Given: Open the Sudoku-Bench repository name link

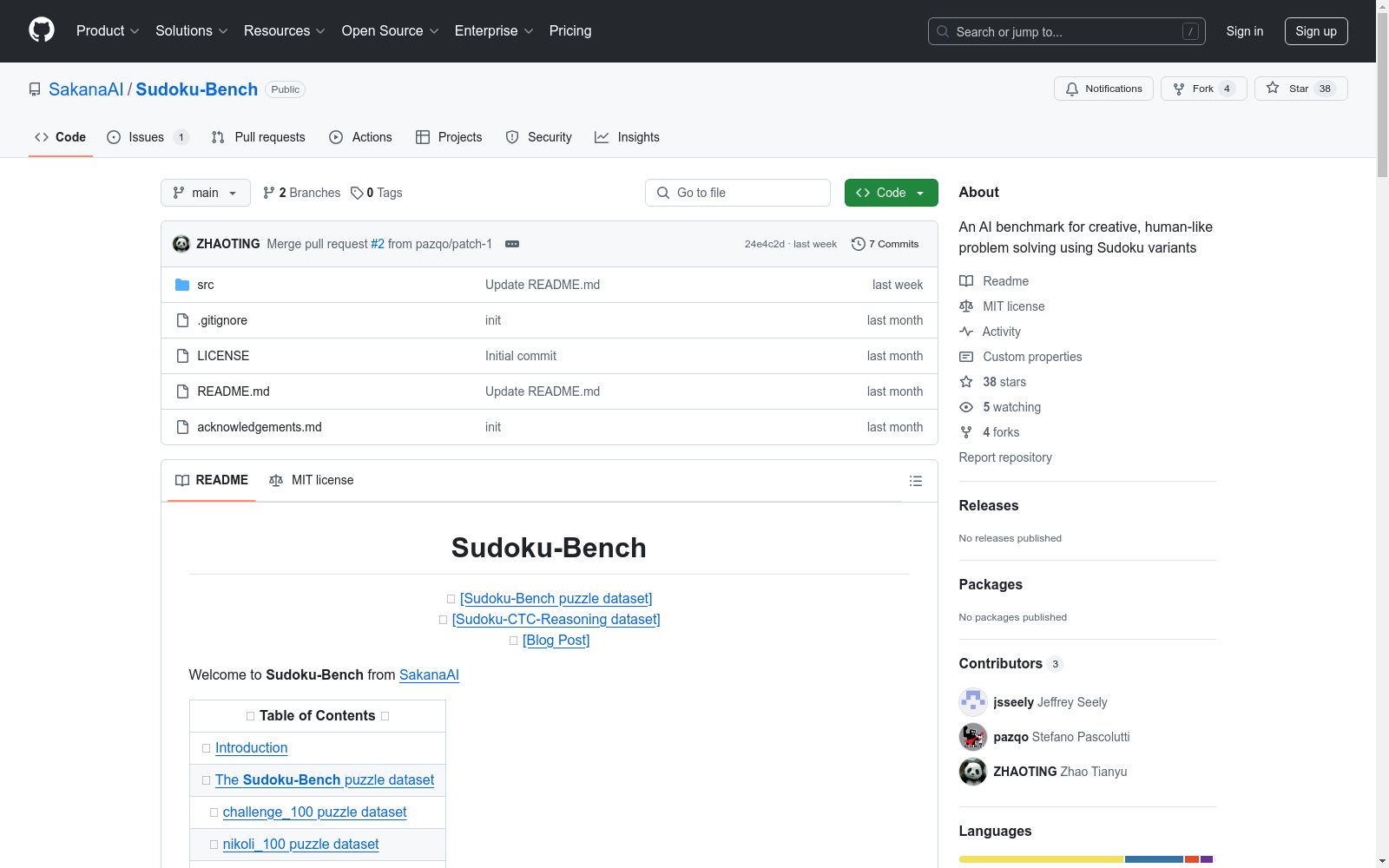Looking at the screenshot, I should pos(197,89).
